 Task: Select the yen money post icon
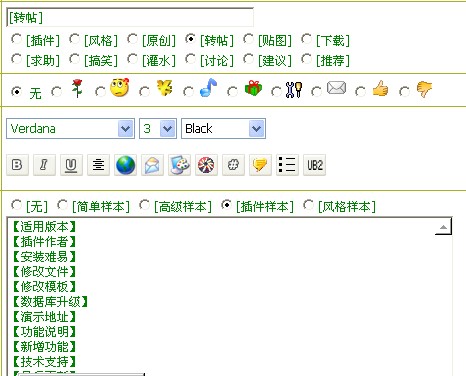[x=144, y=91]
